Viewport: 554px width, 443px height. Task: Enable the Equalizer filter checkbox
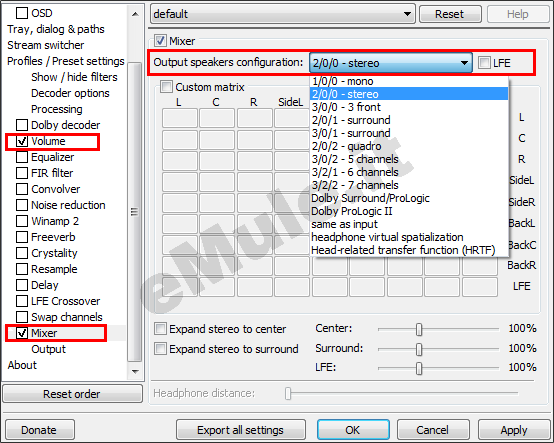click(x=22, y=157)
